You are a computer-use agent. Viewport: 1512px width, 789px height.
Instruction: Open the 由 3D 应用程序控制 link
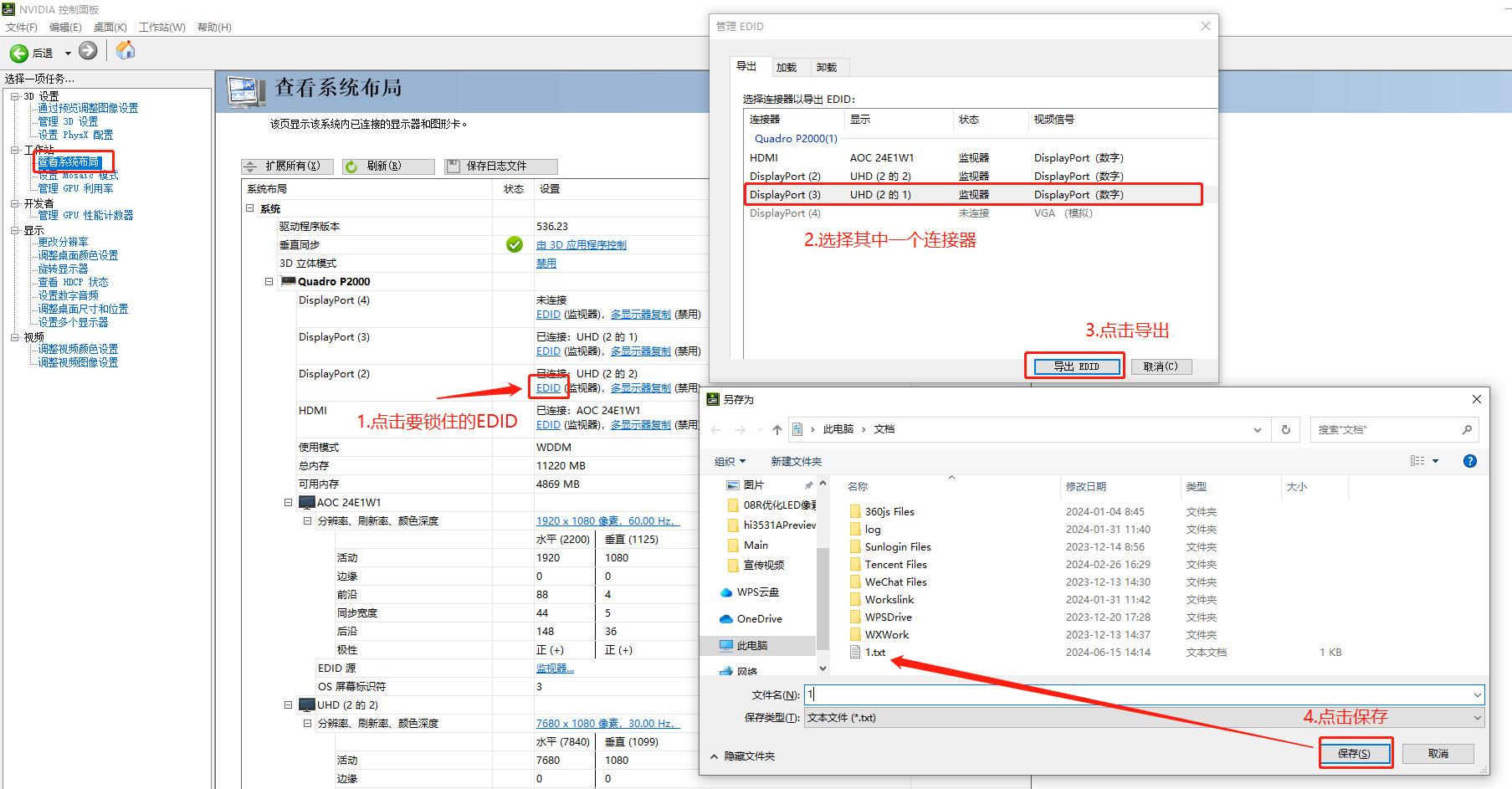coord(581,245)
